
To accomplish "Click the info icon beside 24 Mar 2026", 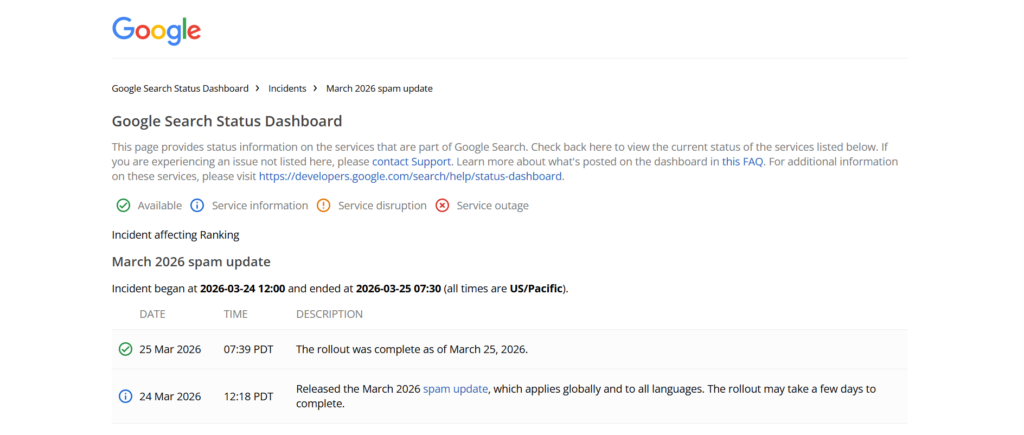I will (x=125, y=396).
